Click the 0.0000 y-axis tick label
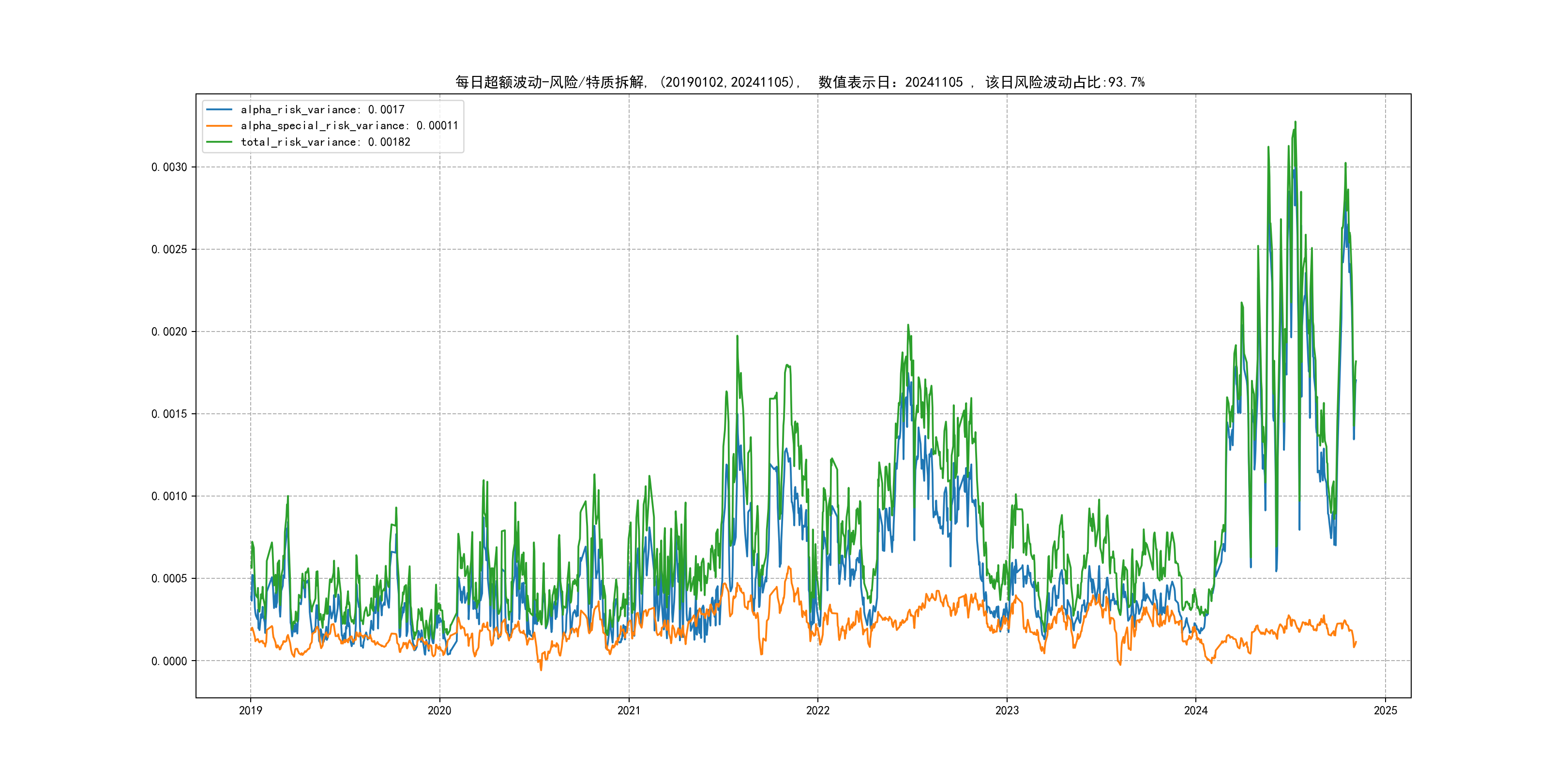Screen dimensions: 1568x784 [169, 661]
